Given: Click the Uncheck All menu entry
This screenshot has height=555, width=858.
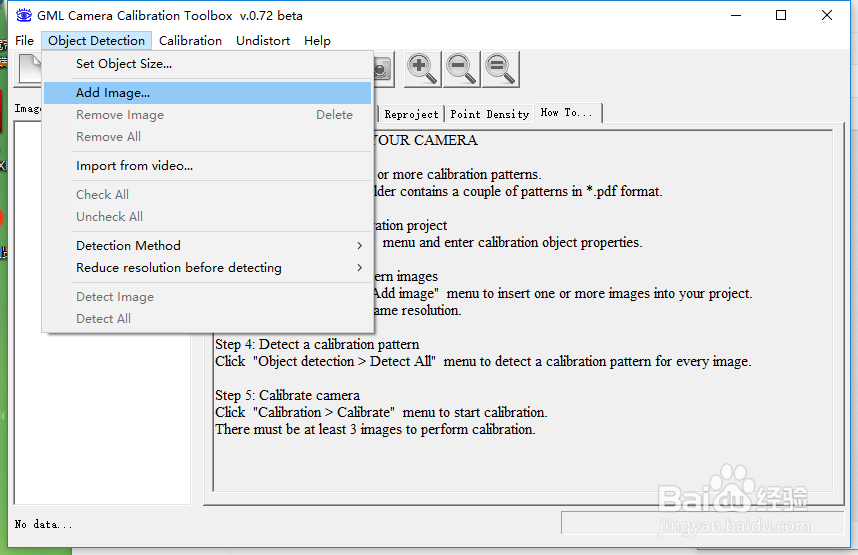Looking at the screenshot, I should (207, 217).
